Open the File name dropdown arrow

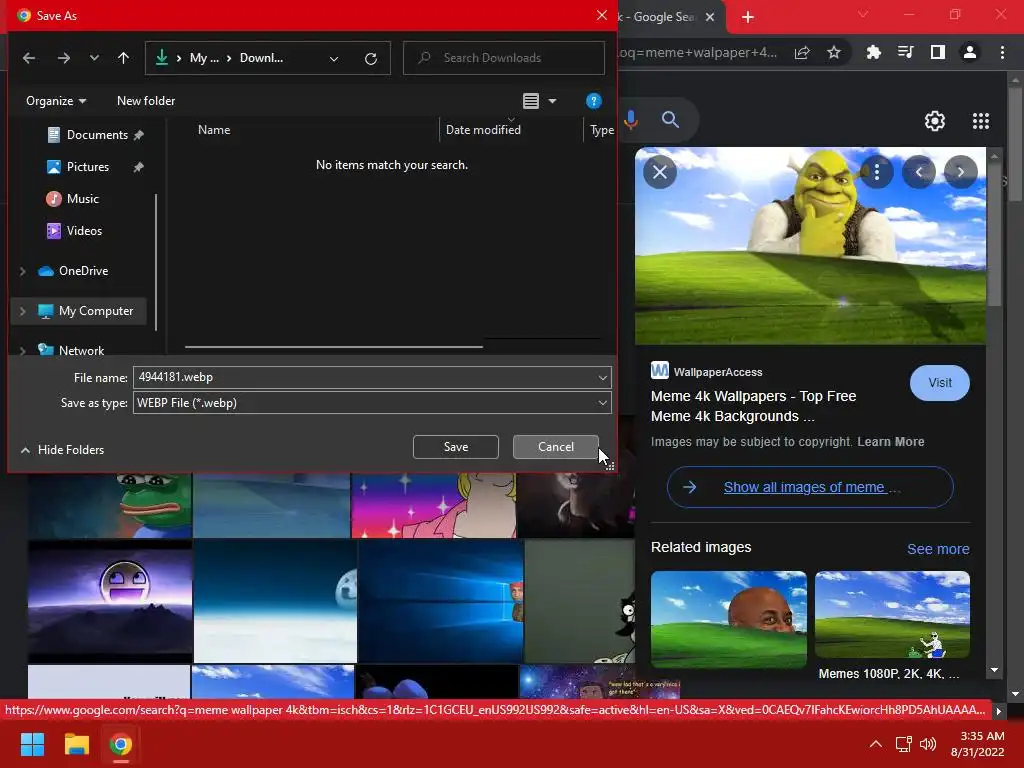602,377
